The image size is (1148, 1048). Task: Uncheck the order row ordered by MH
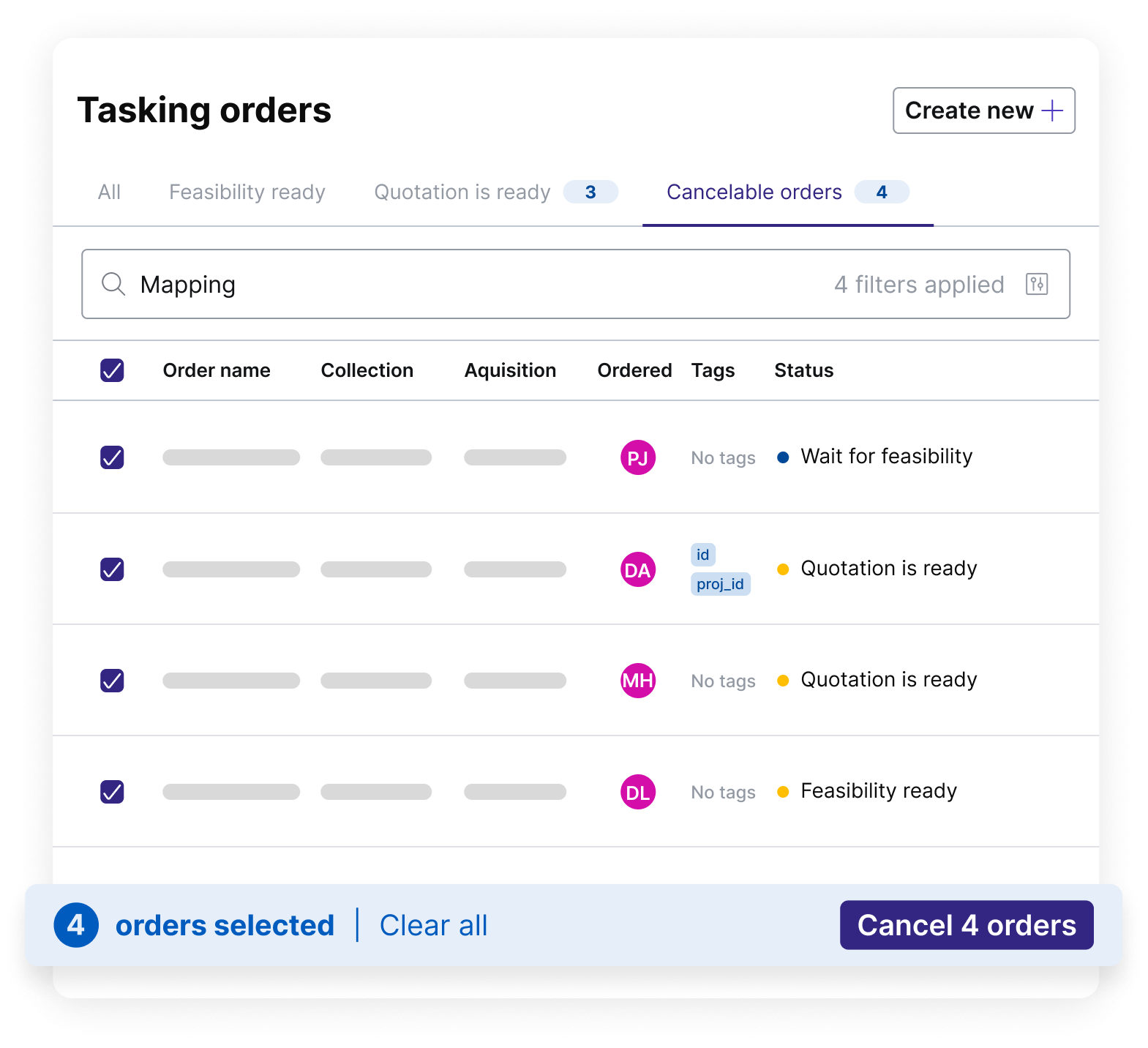coord(112,680)
